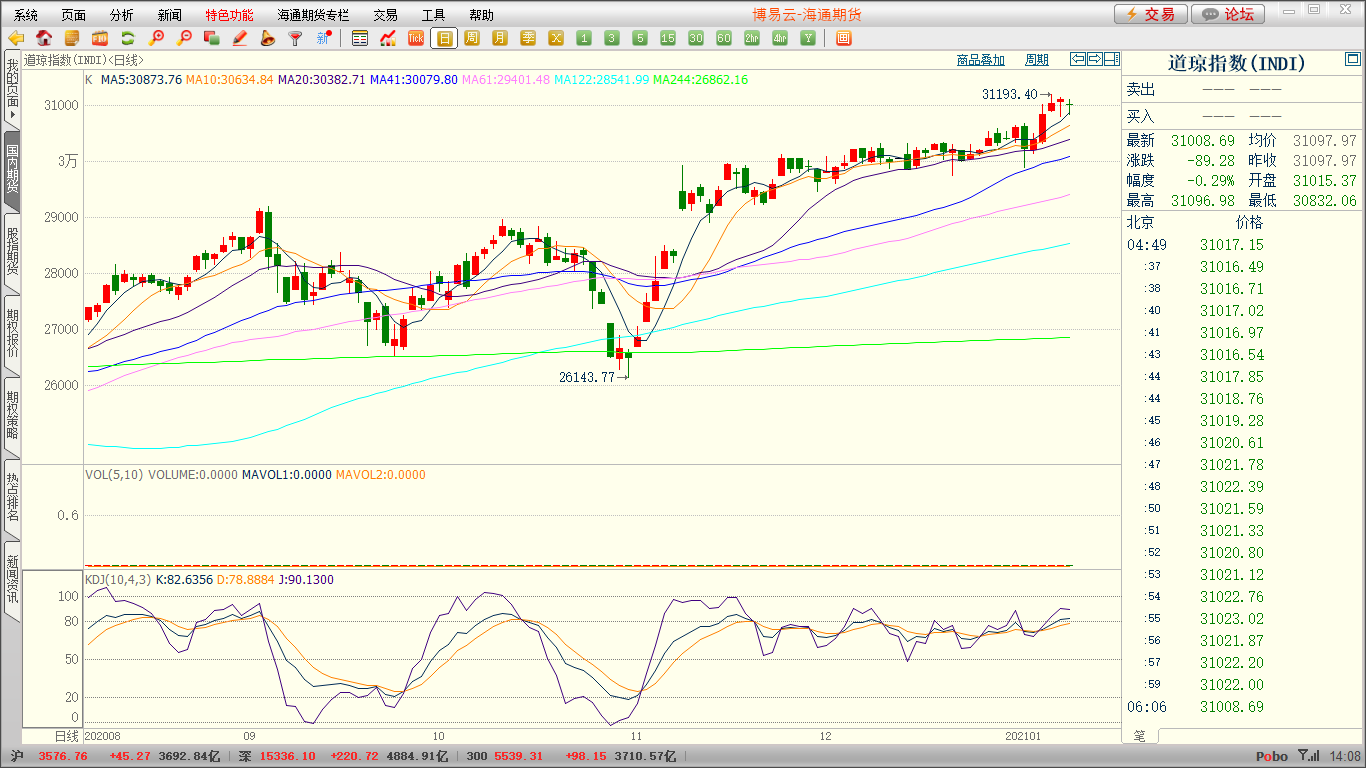Switch to the 期权报价 sidebar tab
The height and width of the screenshot is (768, 1366).
click(12, 333)
